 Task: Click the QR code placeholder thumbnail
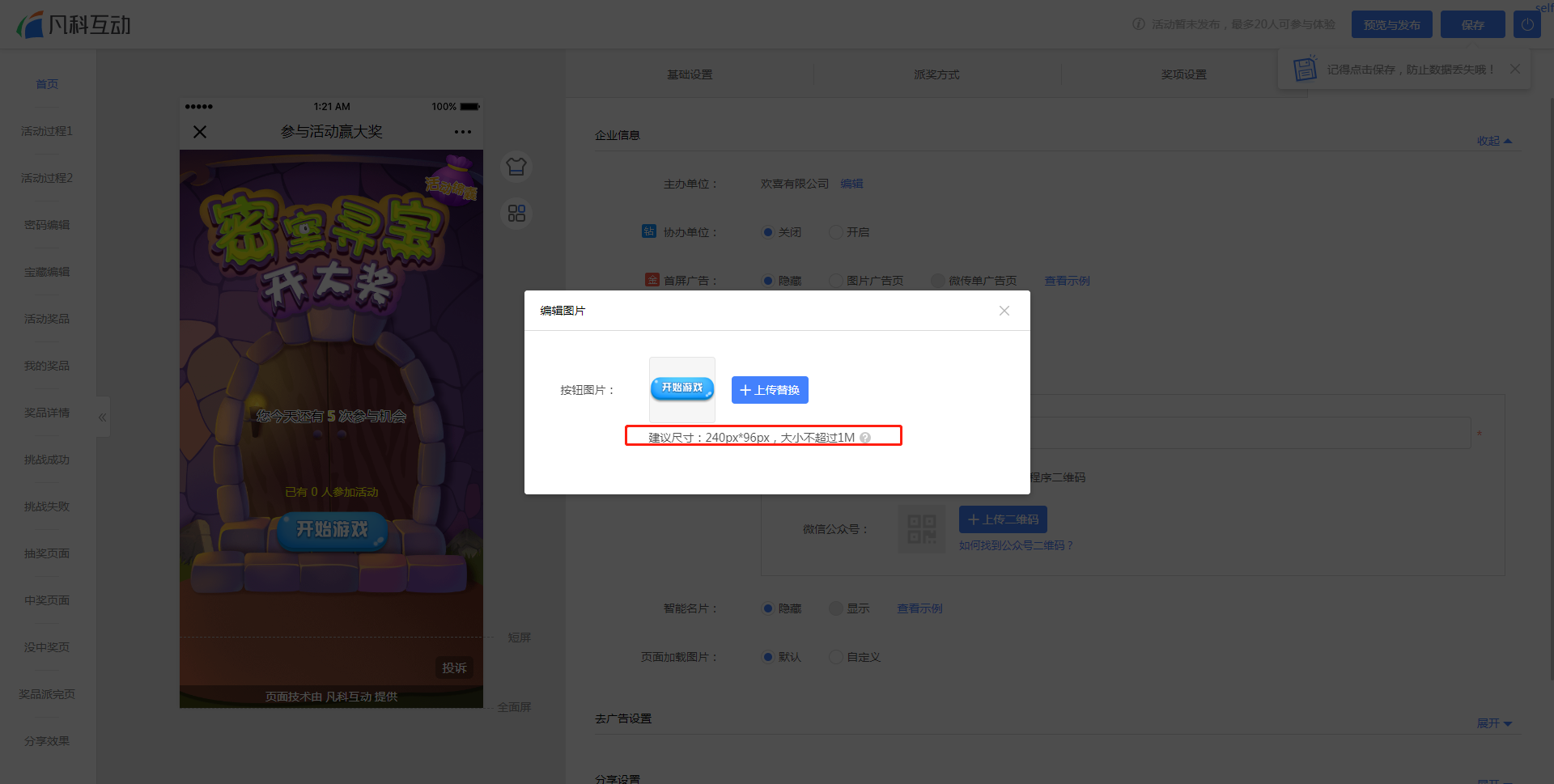922,529
